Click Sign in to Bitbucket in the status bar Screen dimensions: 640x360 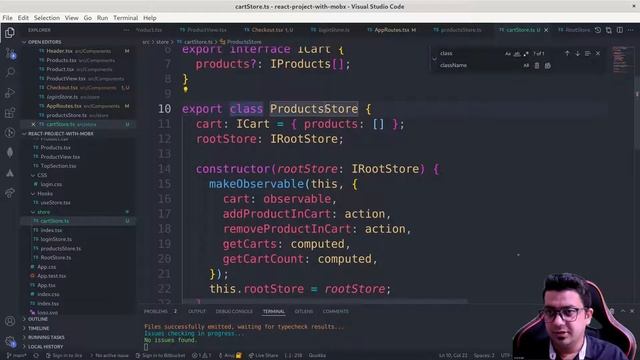click(160, 356)
